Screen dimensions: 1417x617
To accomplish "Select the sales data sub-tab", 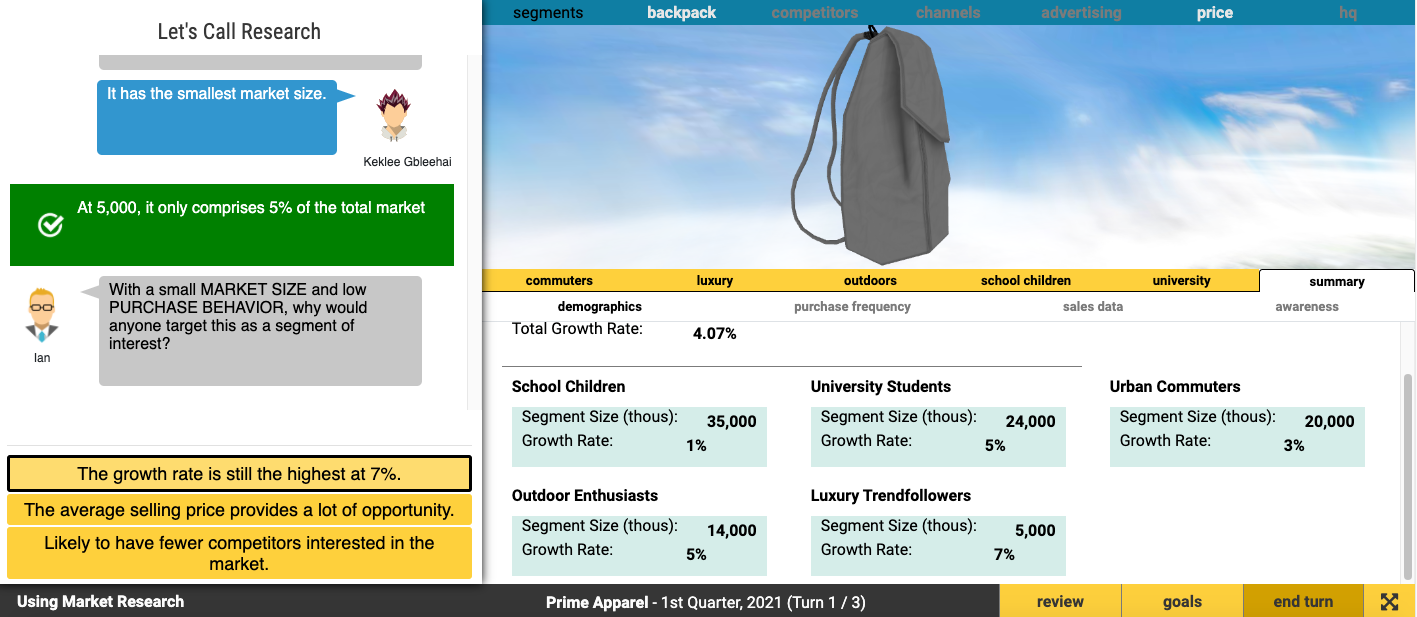I will coord(1093,307).
